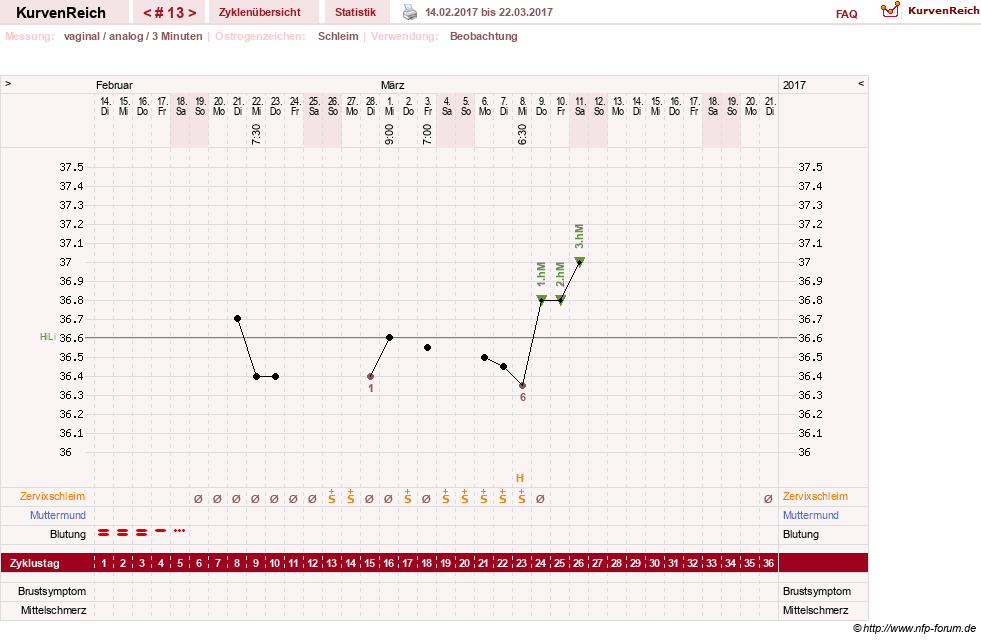Click the '3.hM' temperature marker triangle

[580, 260]
